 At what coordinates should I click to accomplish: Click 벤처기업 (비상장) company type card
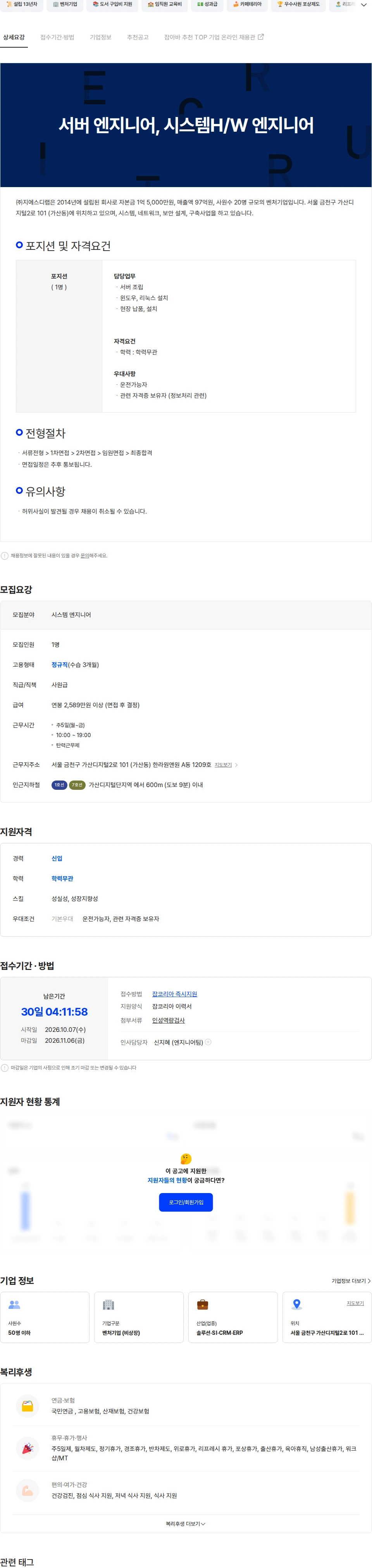tap(139, 1317)
